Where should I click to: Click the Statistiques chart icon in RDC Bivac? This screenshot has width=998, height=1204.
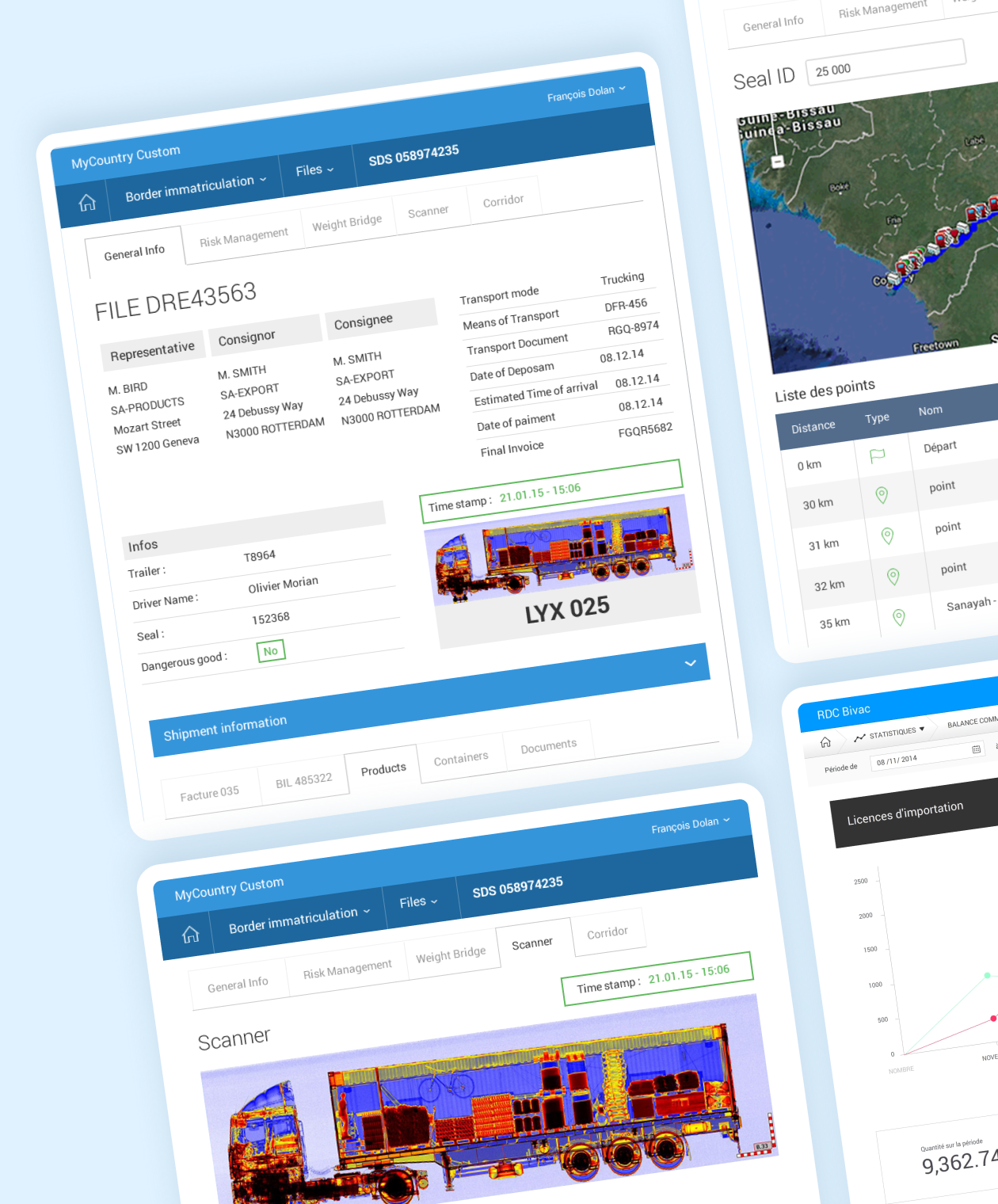(x=859, y=737)
